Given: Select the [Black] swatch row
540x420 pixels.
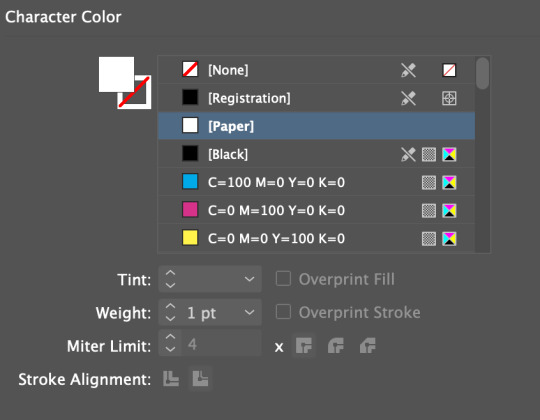Looking at the screenshot, I should 316,154.
